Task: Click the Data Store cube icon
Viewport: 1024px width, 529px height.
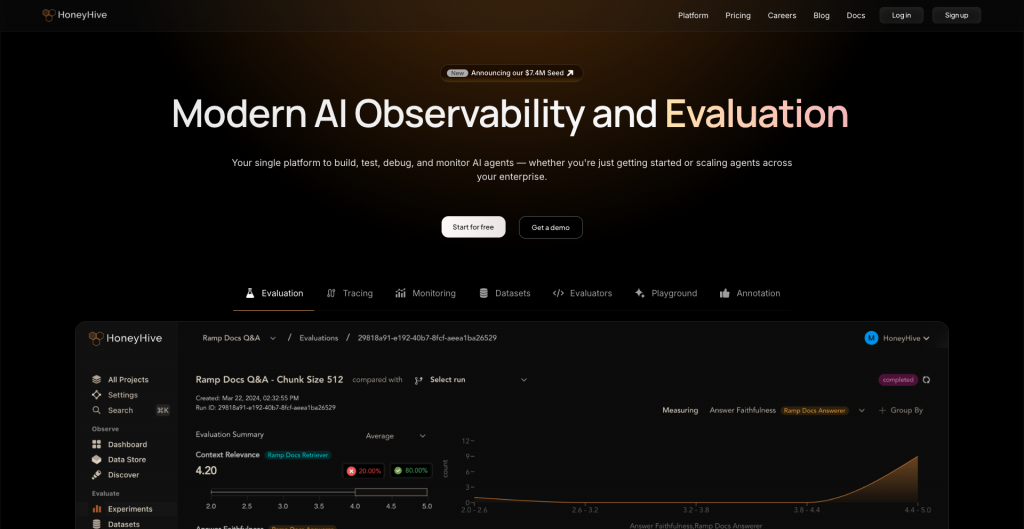Action: (97, 459)
